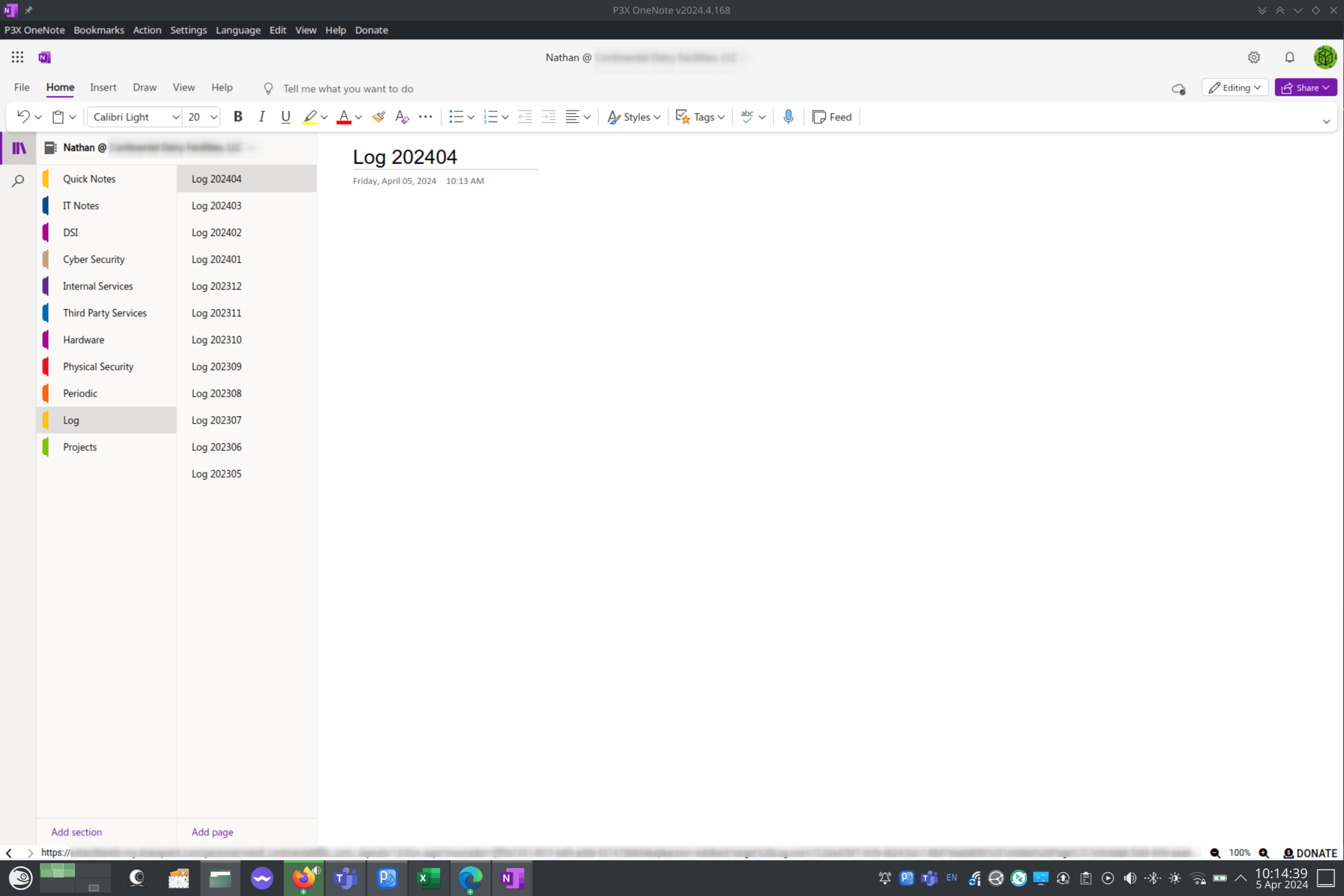Open the Calibri Light font dropdown
The height and width of the screenshot is (896, 1344).
(135, 116)
